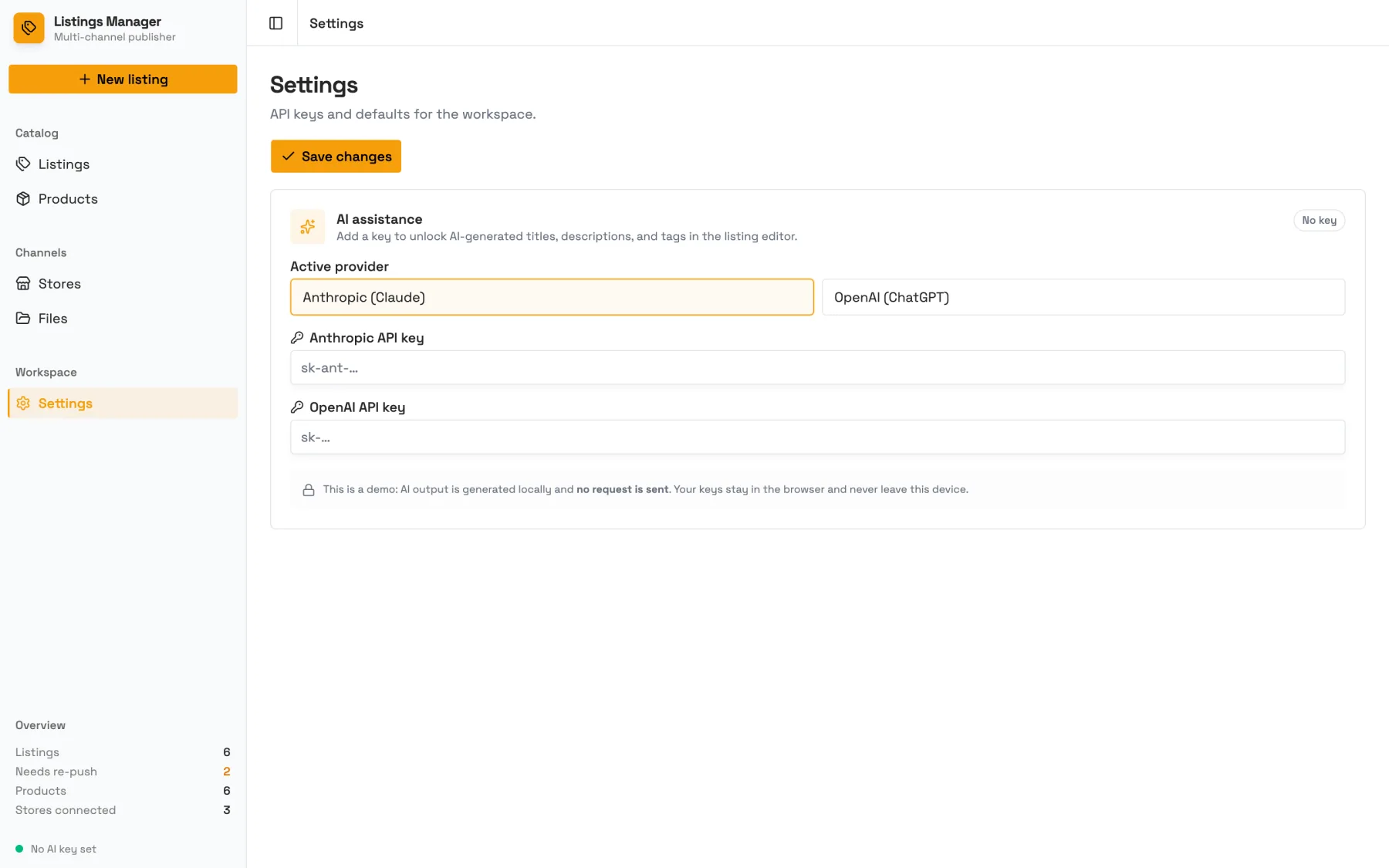Viewport: 1389px width, 868px height.
Task: Click the key icon beside OpenAI API key
Action: [x=297, y=407]
